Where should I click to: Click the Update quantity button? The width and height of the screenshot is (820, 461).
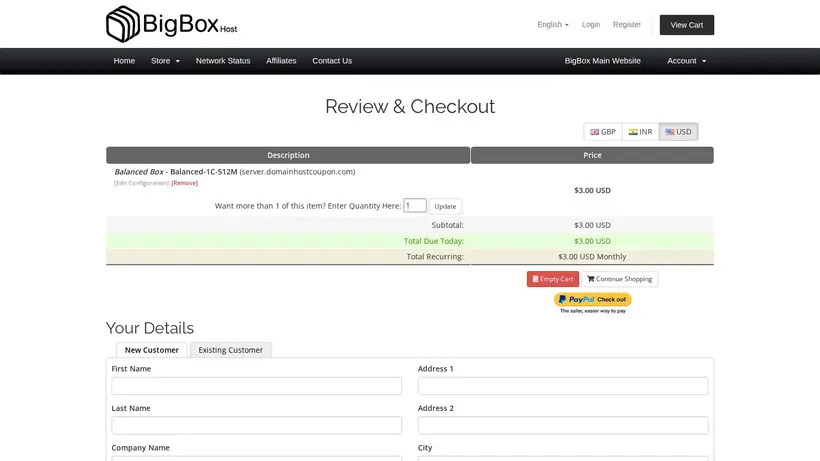point(445,206)
